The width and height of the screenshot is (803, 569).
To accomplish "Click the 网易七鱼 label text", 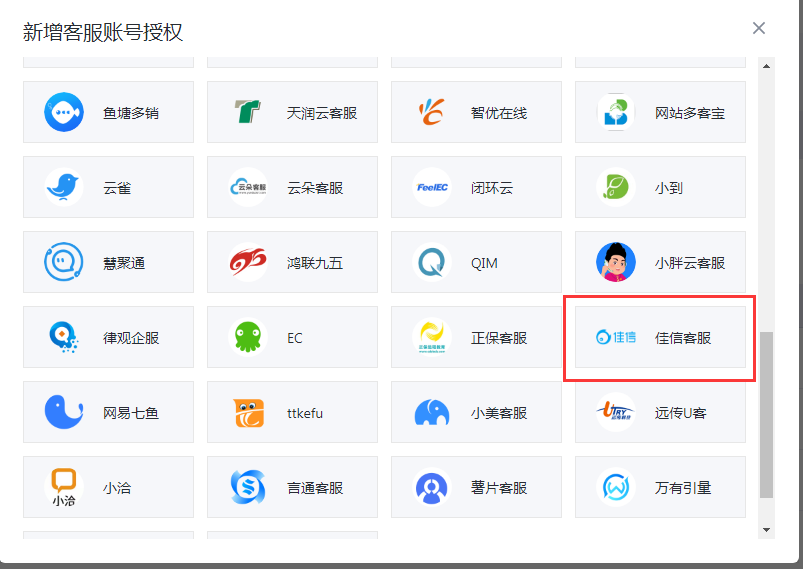I will 131,413.
